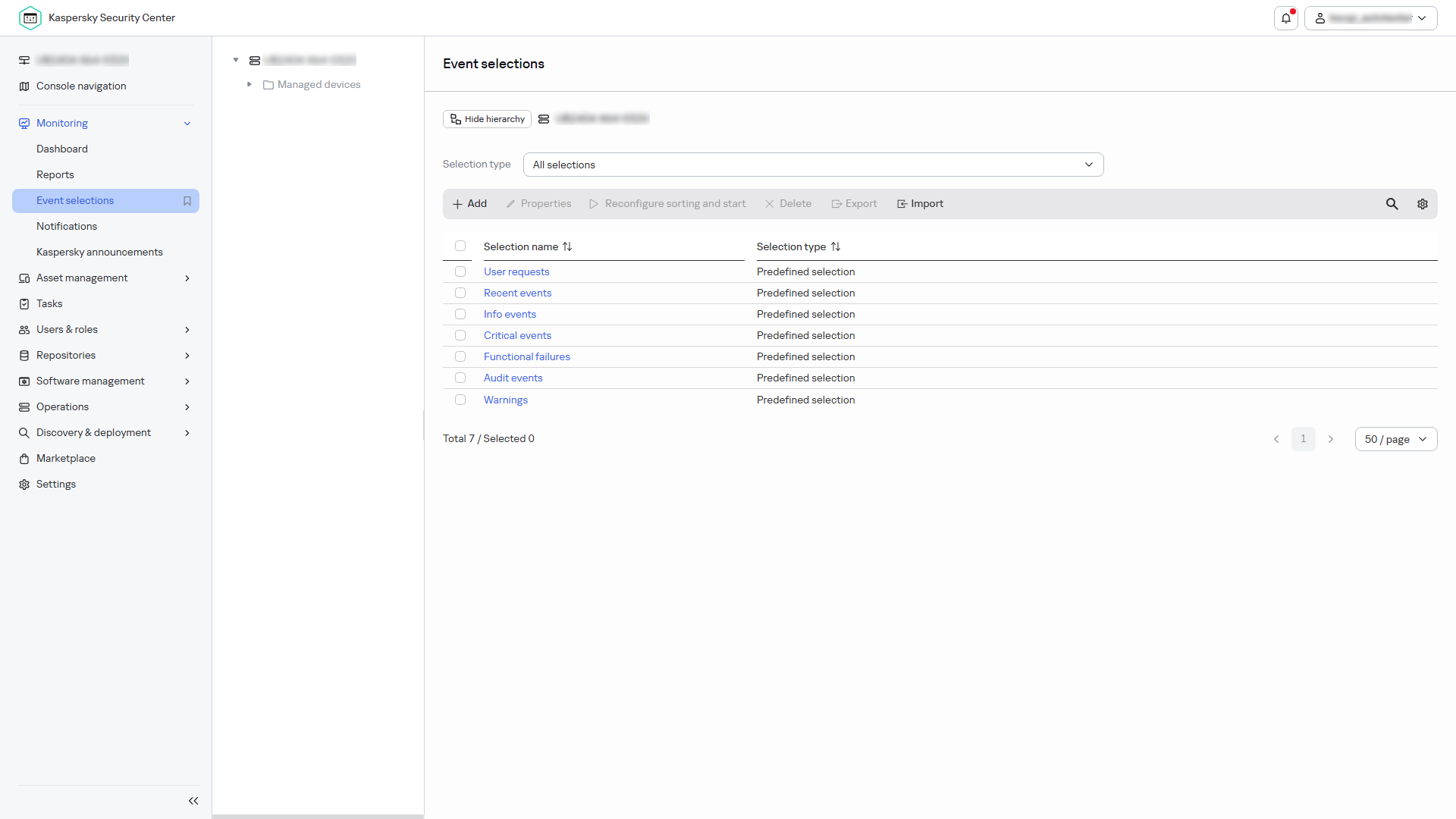Open table search magnifier icon
The height and width of the screenshot is (819, 1456).
[x=1392, y=204]
